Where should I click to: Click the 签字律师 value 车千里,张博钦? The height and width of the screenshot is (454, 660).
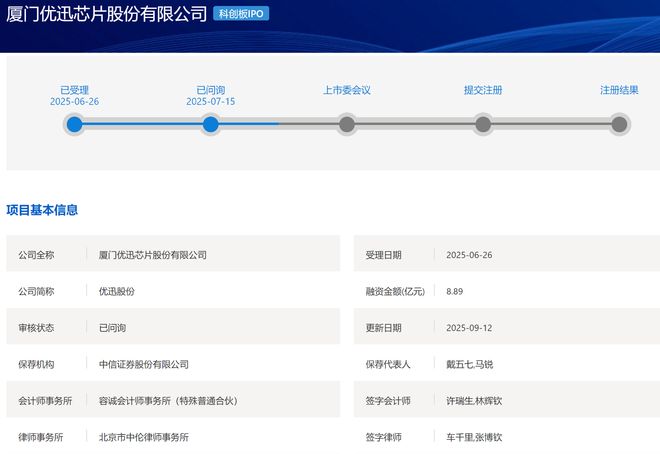474,437
